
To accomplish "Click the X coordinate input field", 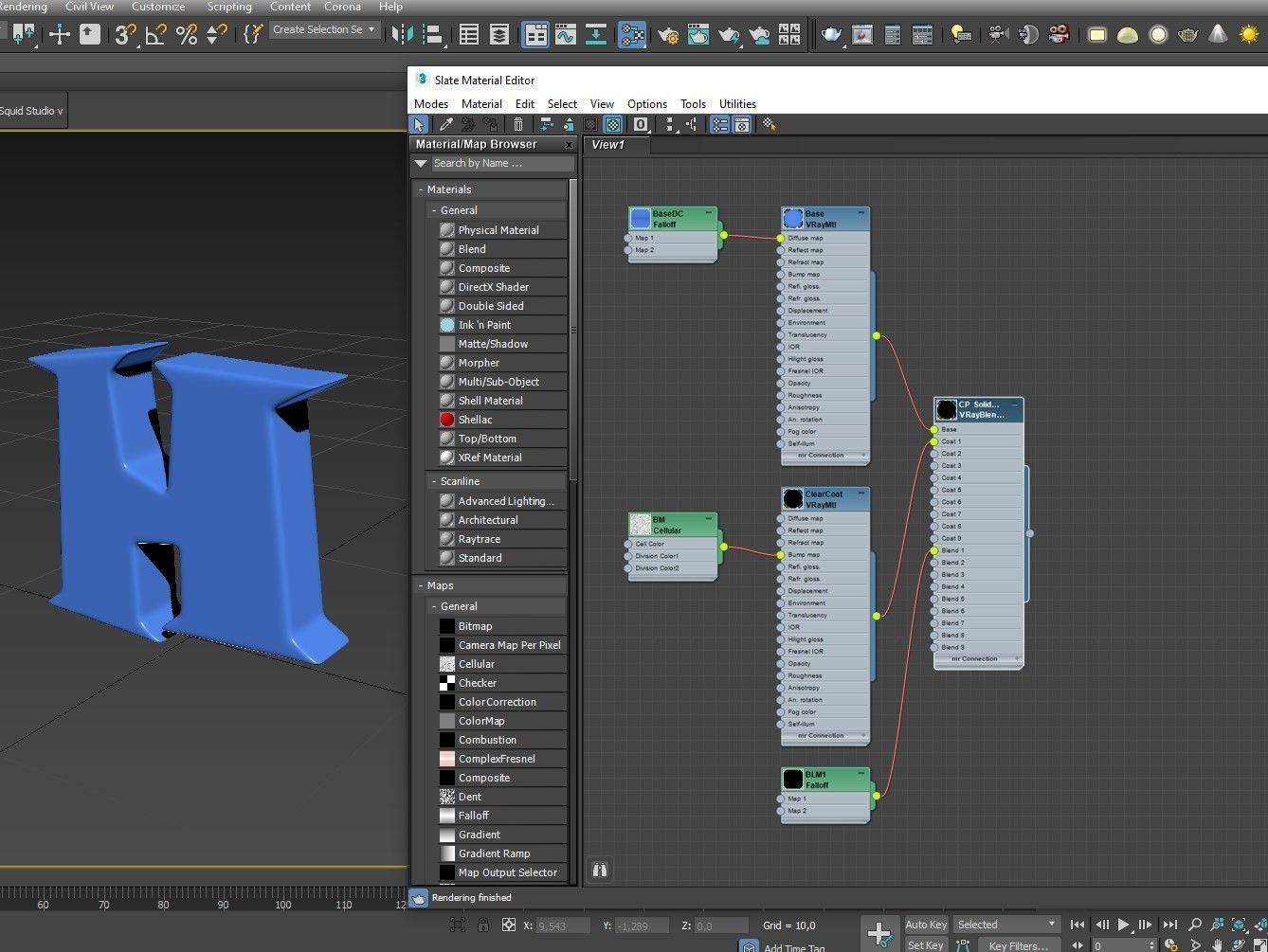I will [x=563, y=925].
